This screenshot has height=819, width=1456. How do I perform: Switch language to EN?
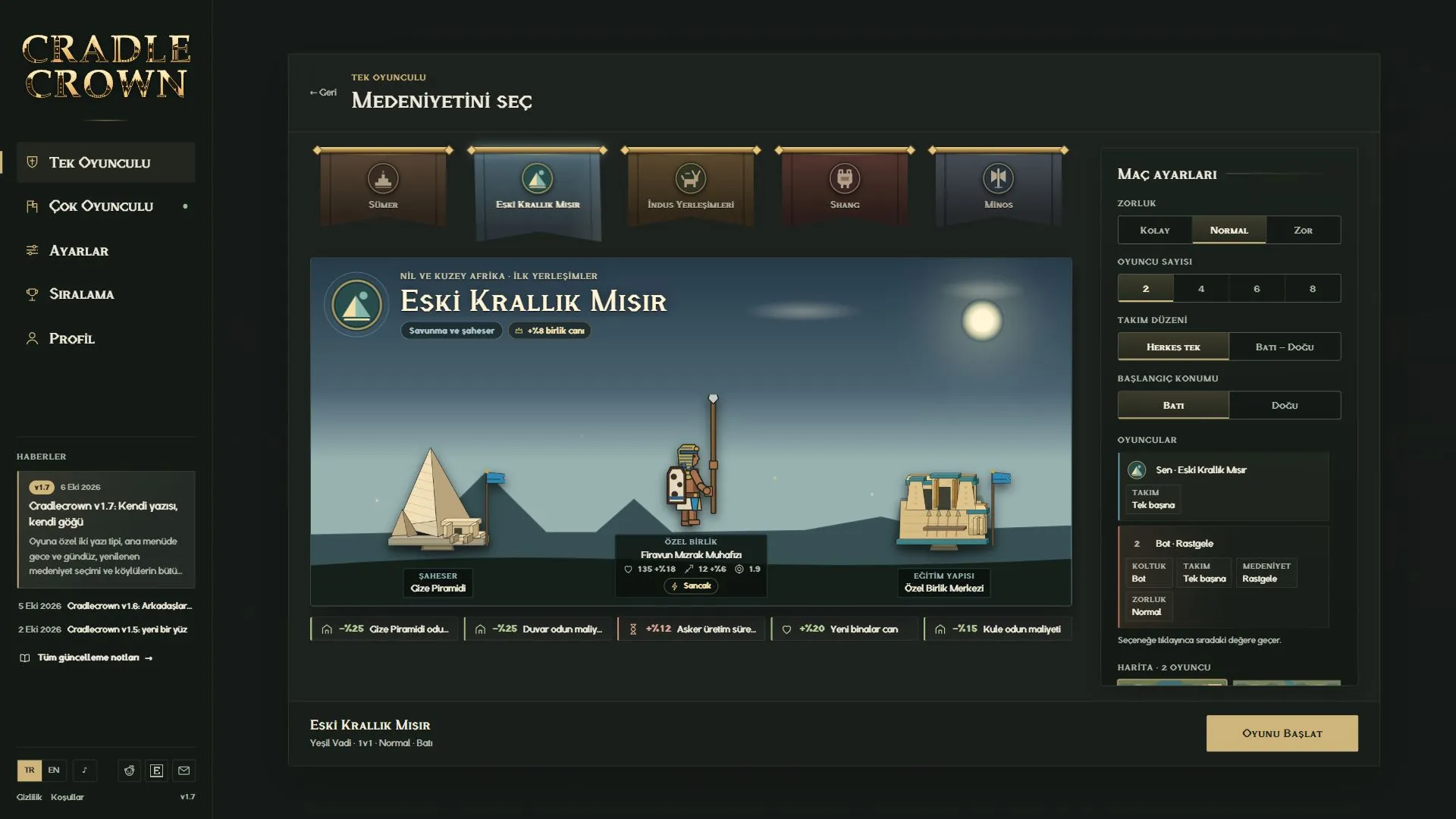coord(54,770)
